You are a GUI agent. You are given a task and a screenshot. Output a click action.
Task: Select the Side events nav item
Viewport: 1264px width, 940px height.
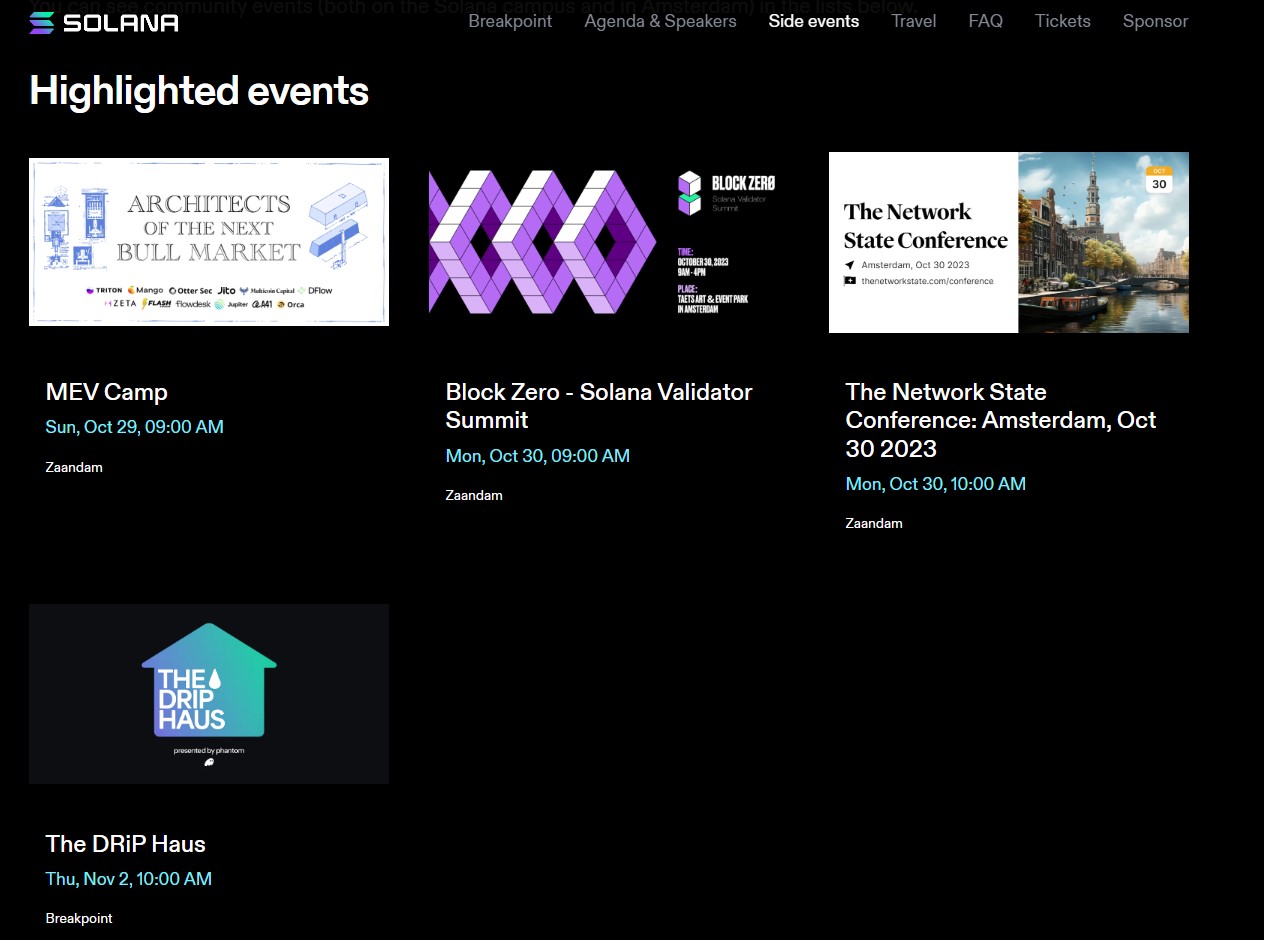tap(813, 21)
